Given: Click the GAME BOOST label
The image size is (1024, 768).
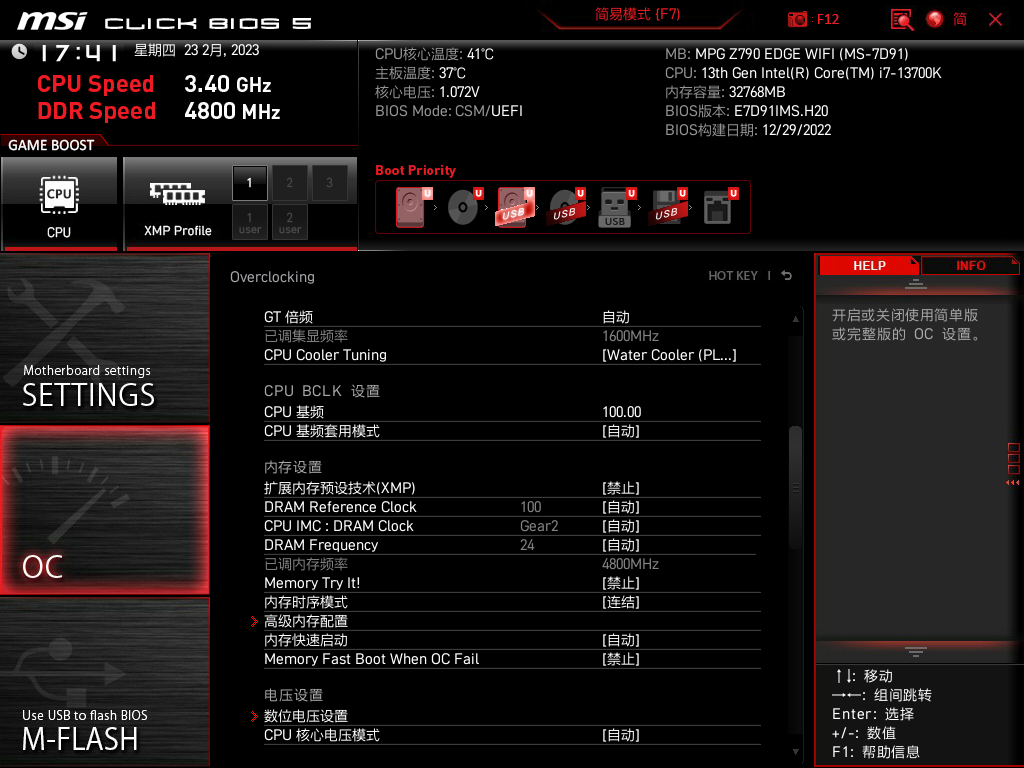Looking at the screenshot, I should tap(51, 145).
